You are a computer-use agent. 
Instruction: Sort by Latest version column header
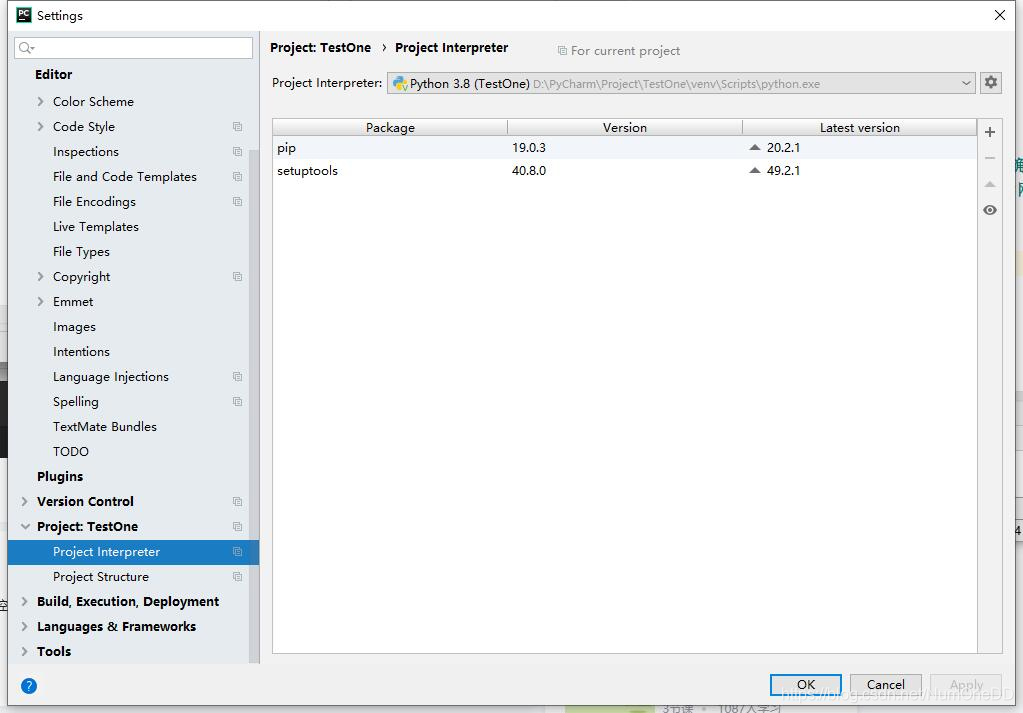pos(860,128)
